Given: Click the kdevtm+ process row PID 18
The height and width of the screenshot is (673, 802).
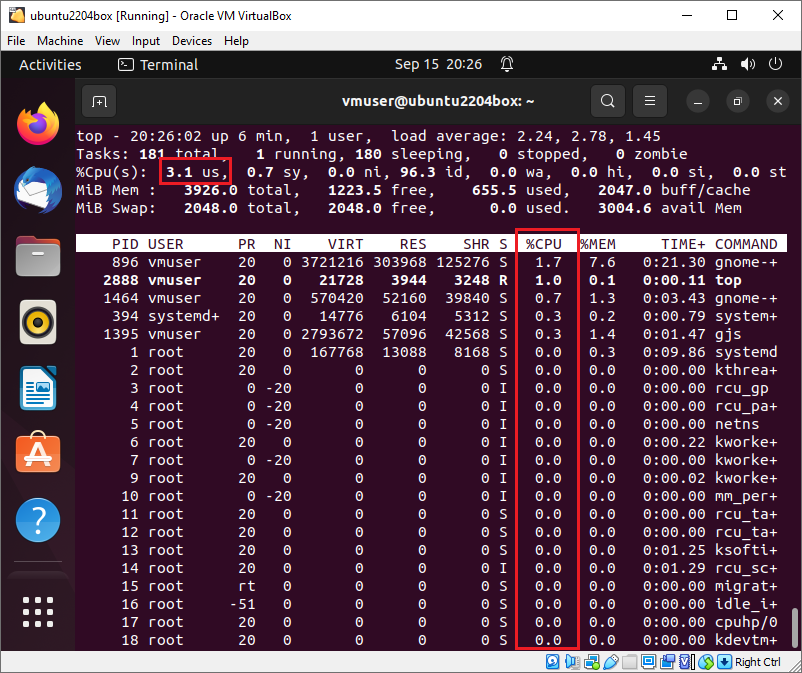Looking at the screenshot, I should (x=431, y=640).
